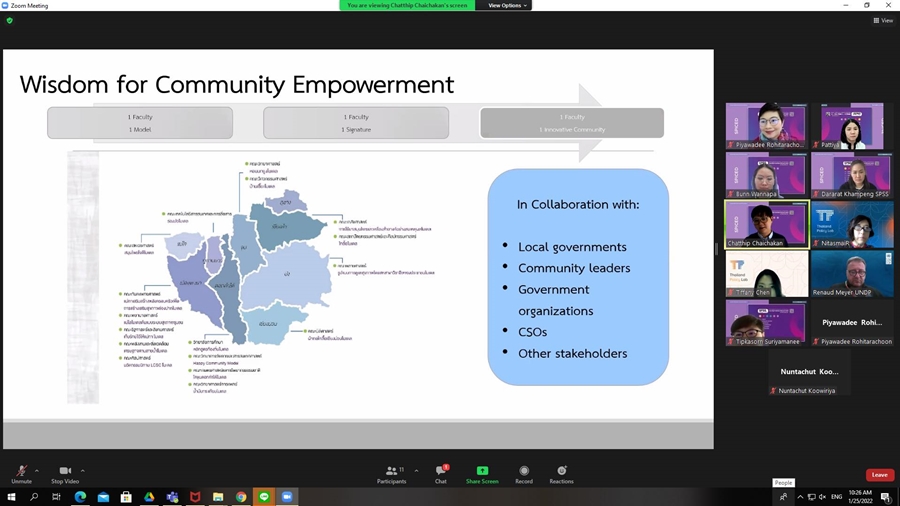Image resolution: width=900 pixels, height=506 pixels.
Task: Open Microsoft Edge from the taskbar
Action: coord(80,497)
